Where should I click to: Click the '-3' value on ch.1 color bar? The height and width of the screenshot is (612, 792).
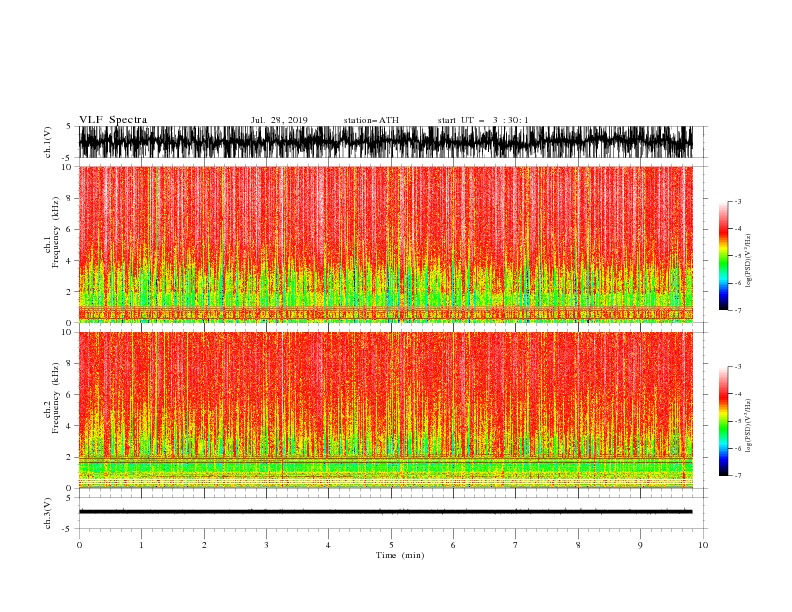(737, 201)
